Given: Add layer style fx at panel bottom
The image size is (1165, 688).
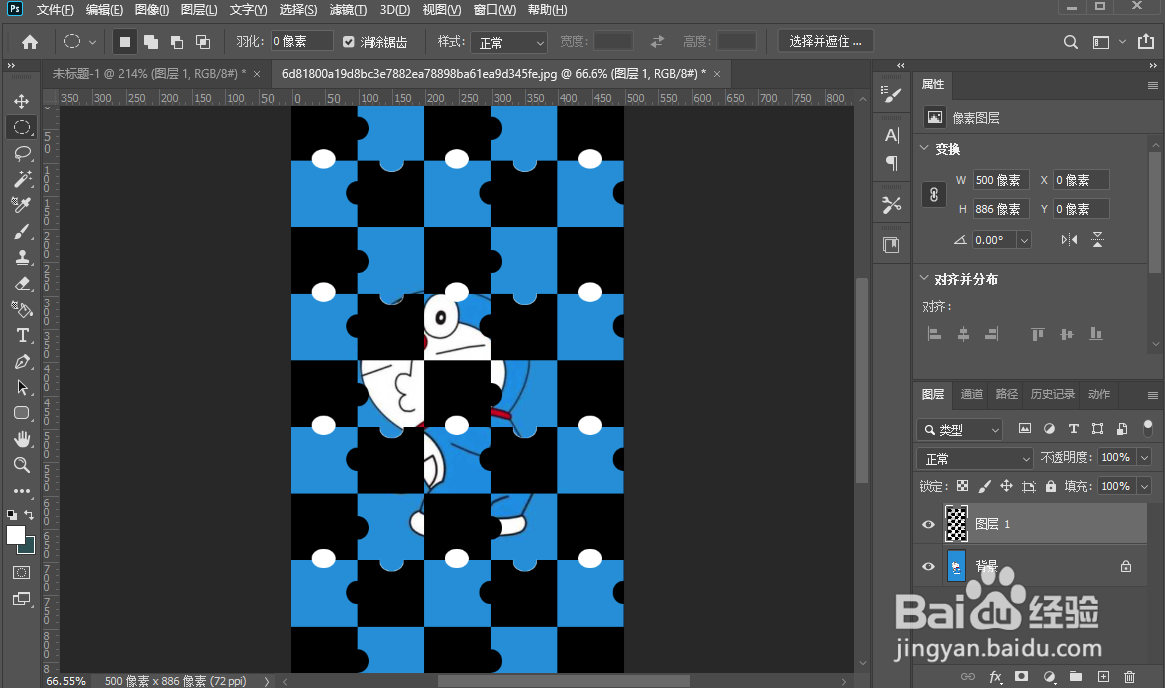Looking at the screenshot, I should (x=995, y=677).
